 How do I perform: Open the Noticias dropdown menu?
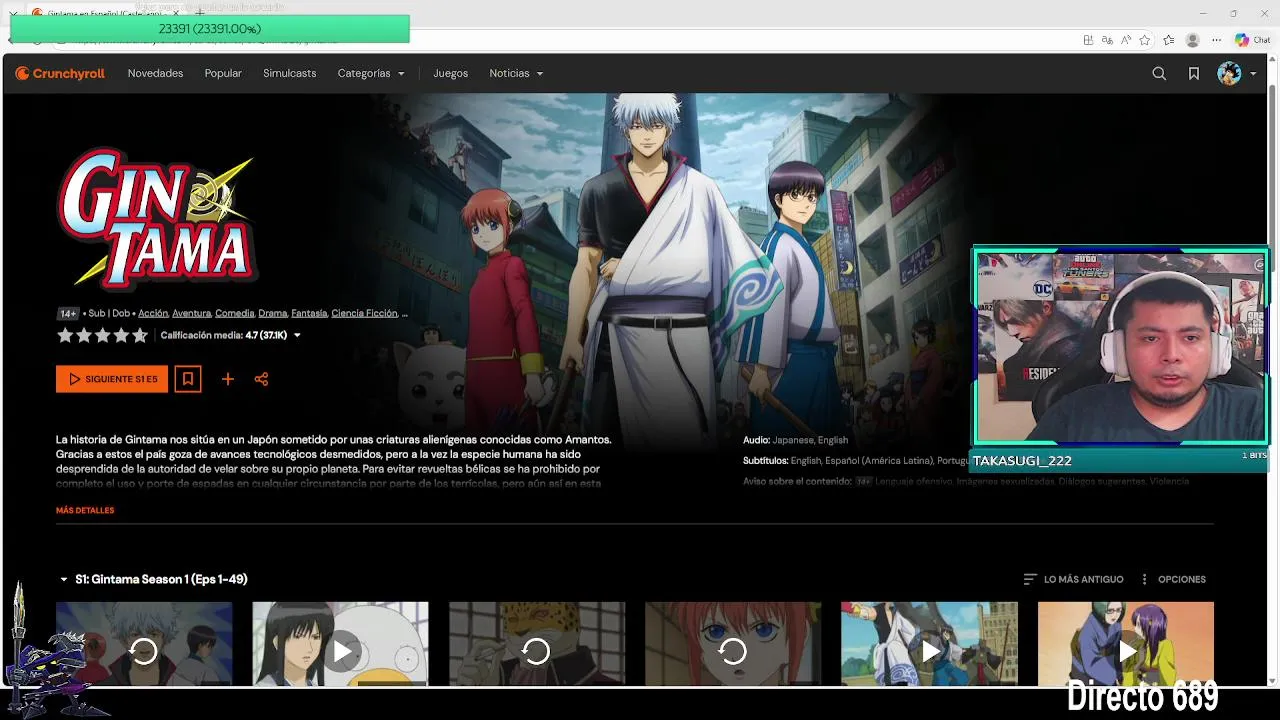tap(516, 73)
